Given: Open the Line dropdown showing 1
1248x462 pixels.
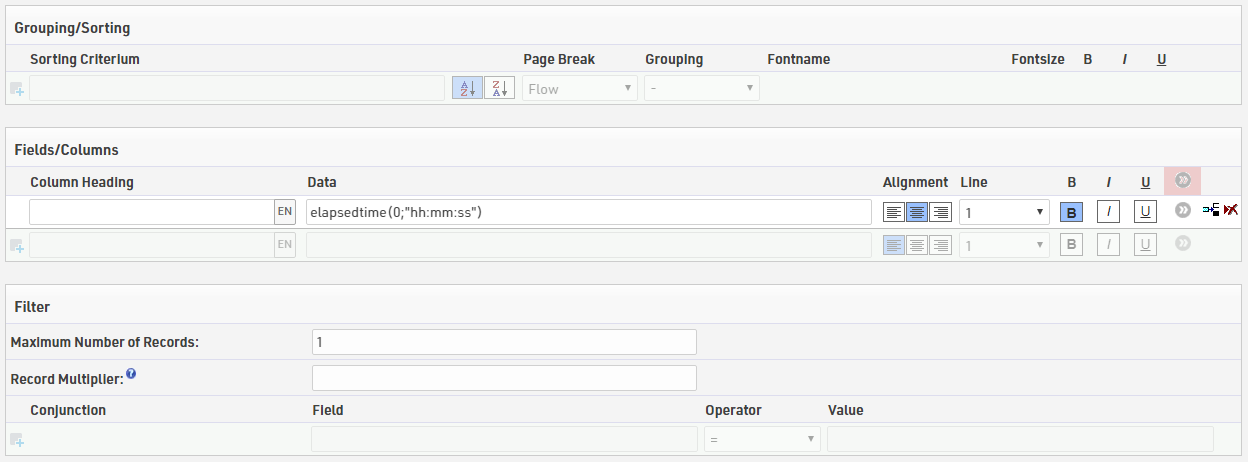Looking at the screenshot, I should [1004, 212].
